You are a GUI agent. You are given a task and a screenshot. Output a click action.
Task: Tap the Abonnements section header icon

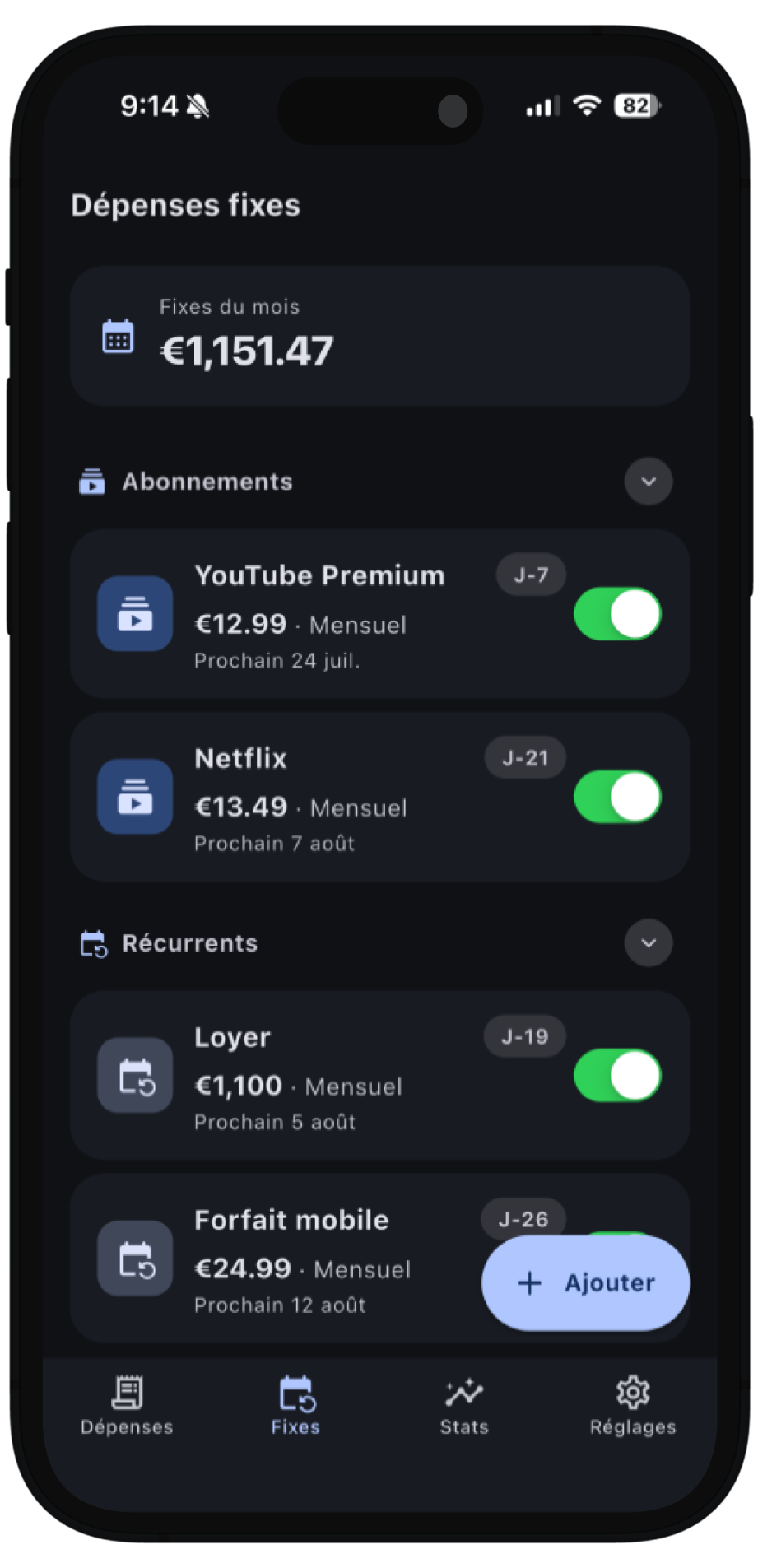[92, 482]
